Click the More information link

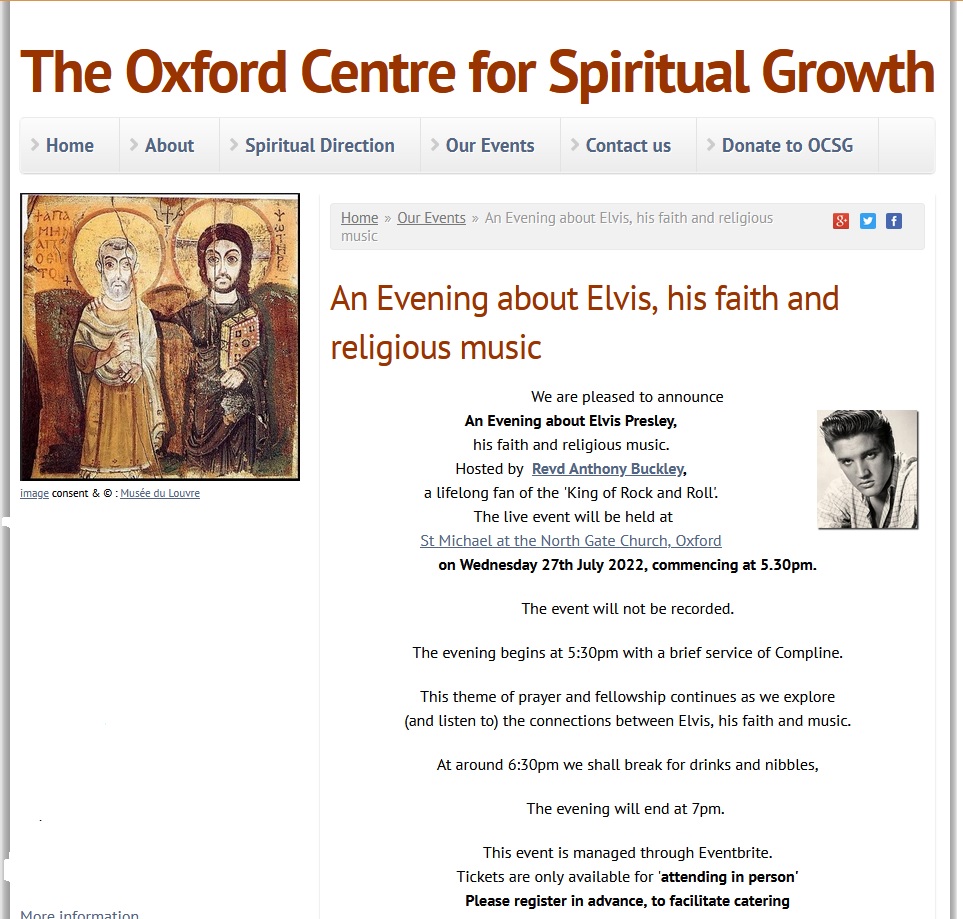click(79, 913)
